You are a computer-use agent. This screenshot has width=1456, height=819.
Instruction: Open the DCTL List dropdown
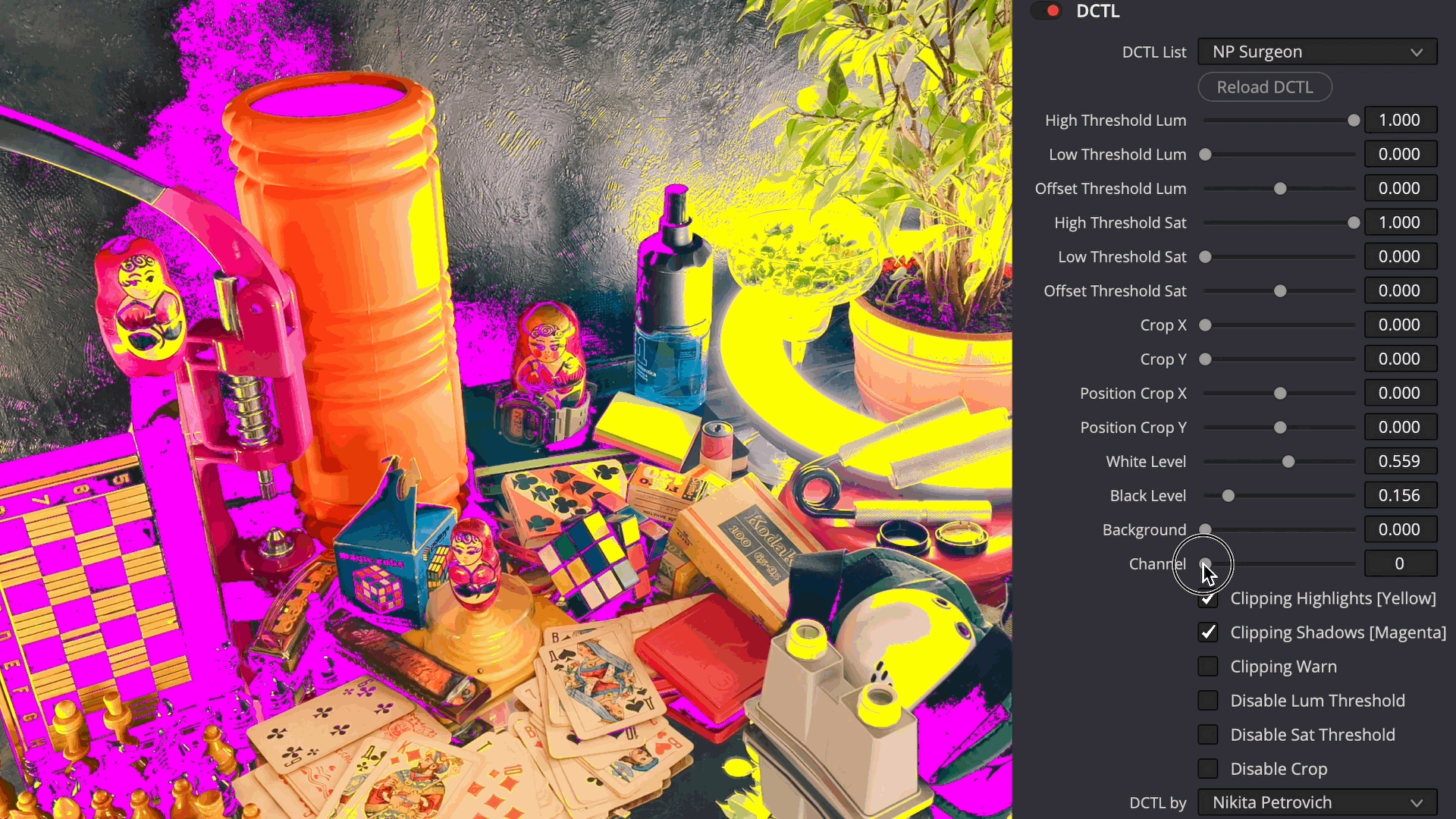tap(1316, 51)
